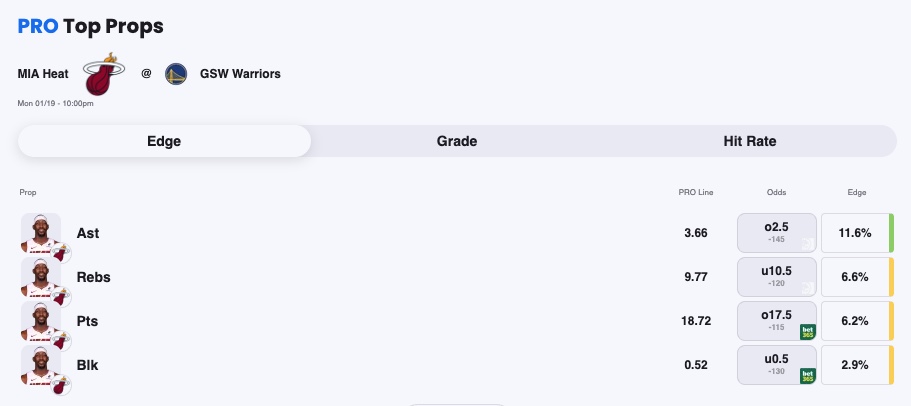Click the PRO Top Props heading

pyautogui.click(x=91, y=26)
